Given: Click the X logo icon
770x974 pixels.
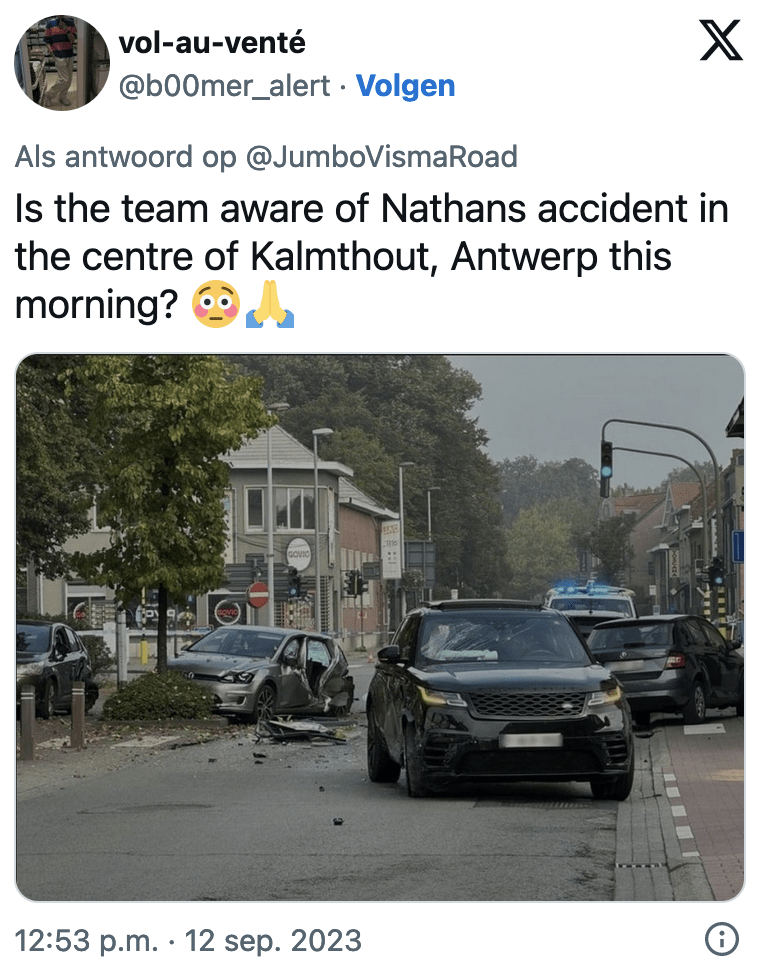Looking at the screenshot, I should (x=721, y=40).
